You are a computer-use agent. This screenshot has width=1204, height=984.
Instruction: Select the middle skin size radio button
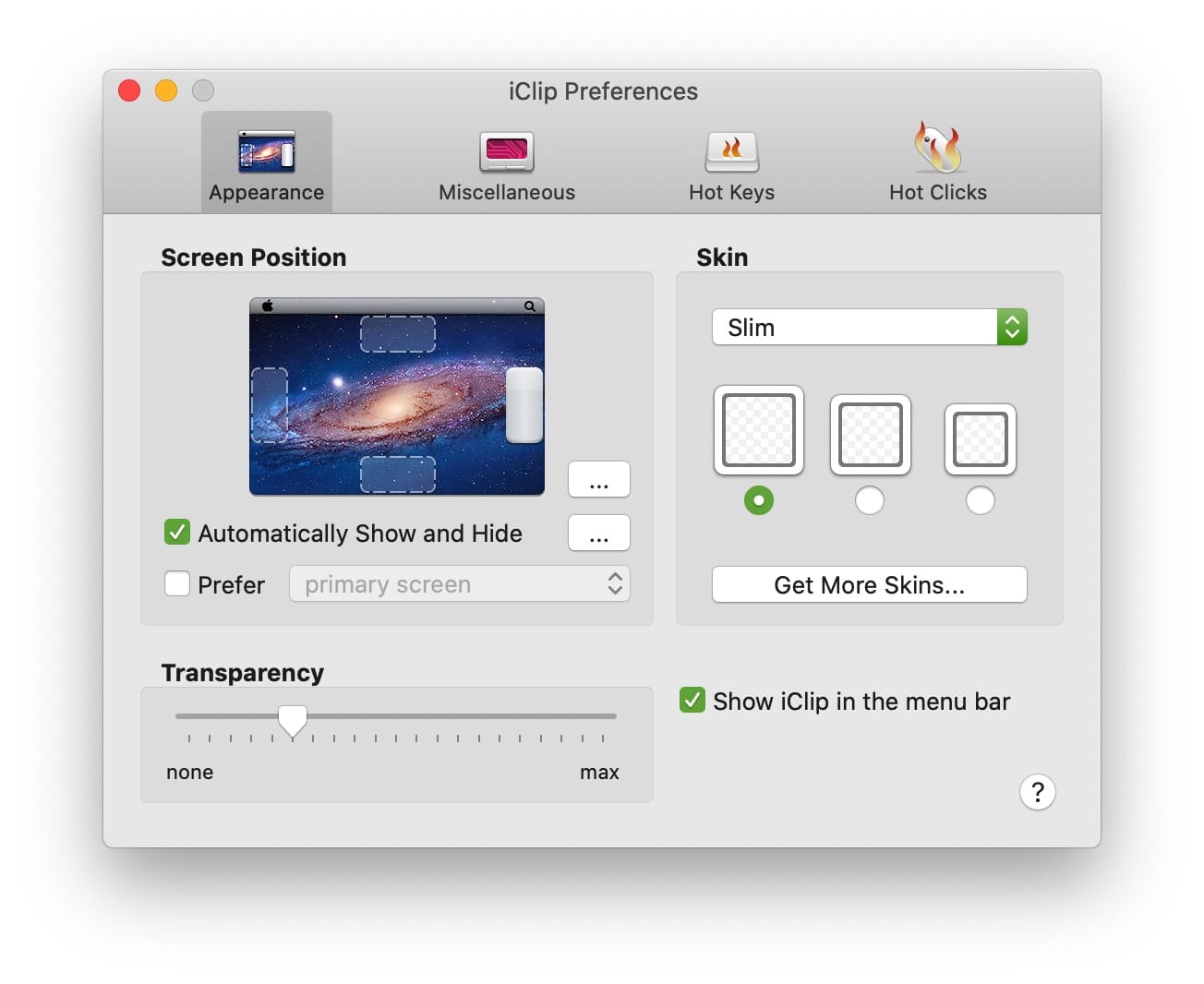coord(869,500)
